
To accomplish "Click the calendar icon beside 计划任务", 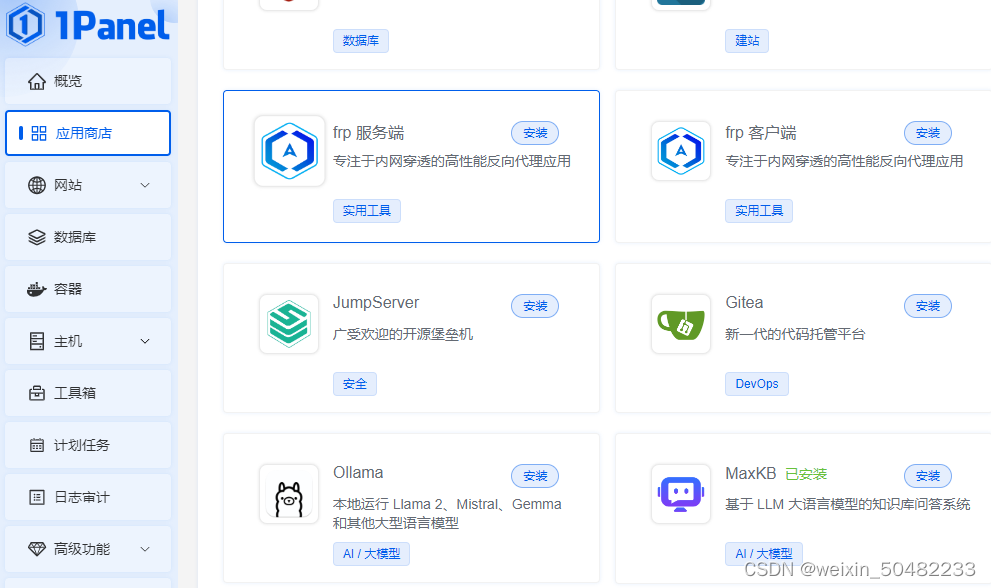I will click(x=37, y=444).
